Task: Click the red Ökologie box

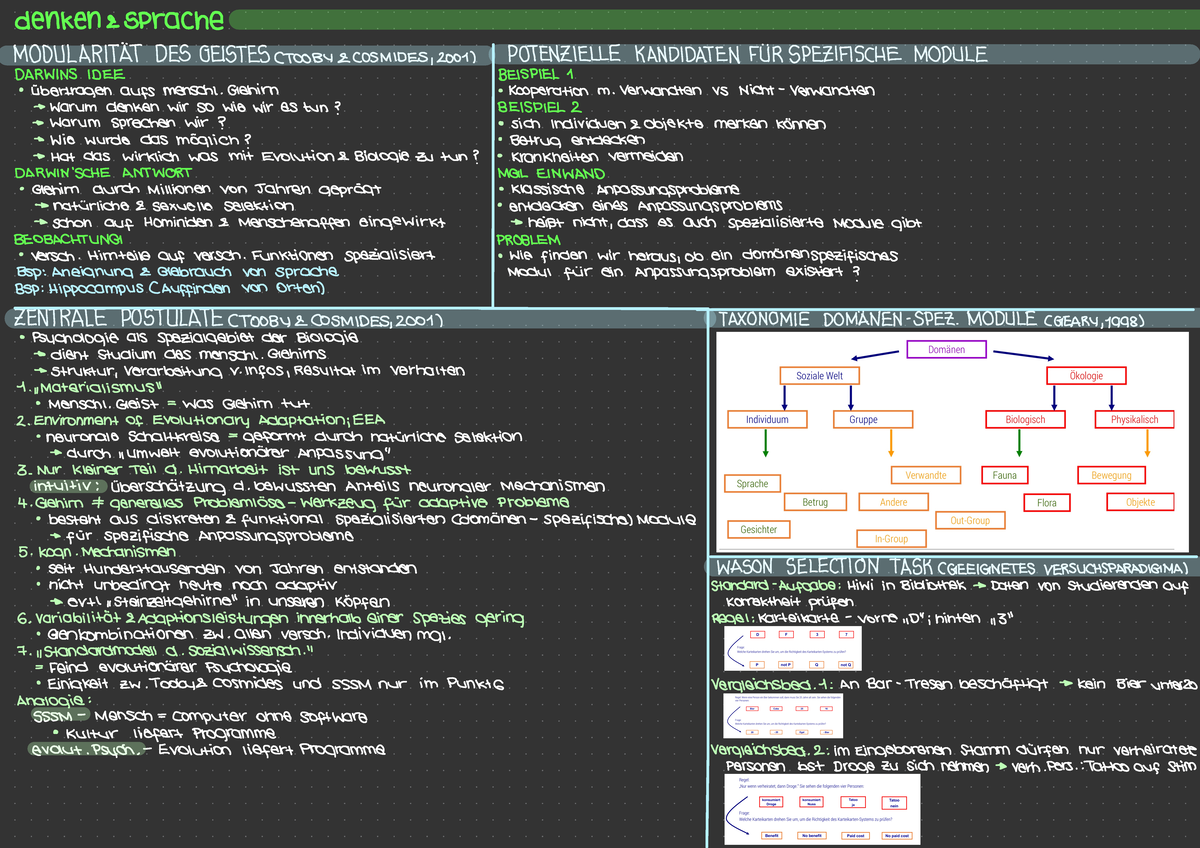Action: [x=1086, y=376]
